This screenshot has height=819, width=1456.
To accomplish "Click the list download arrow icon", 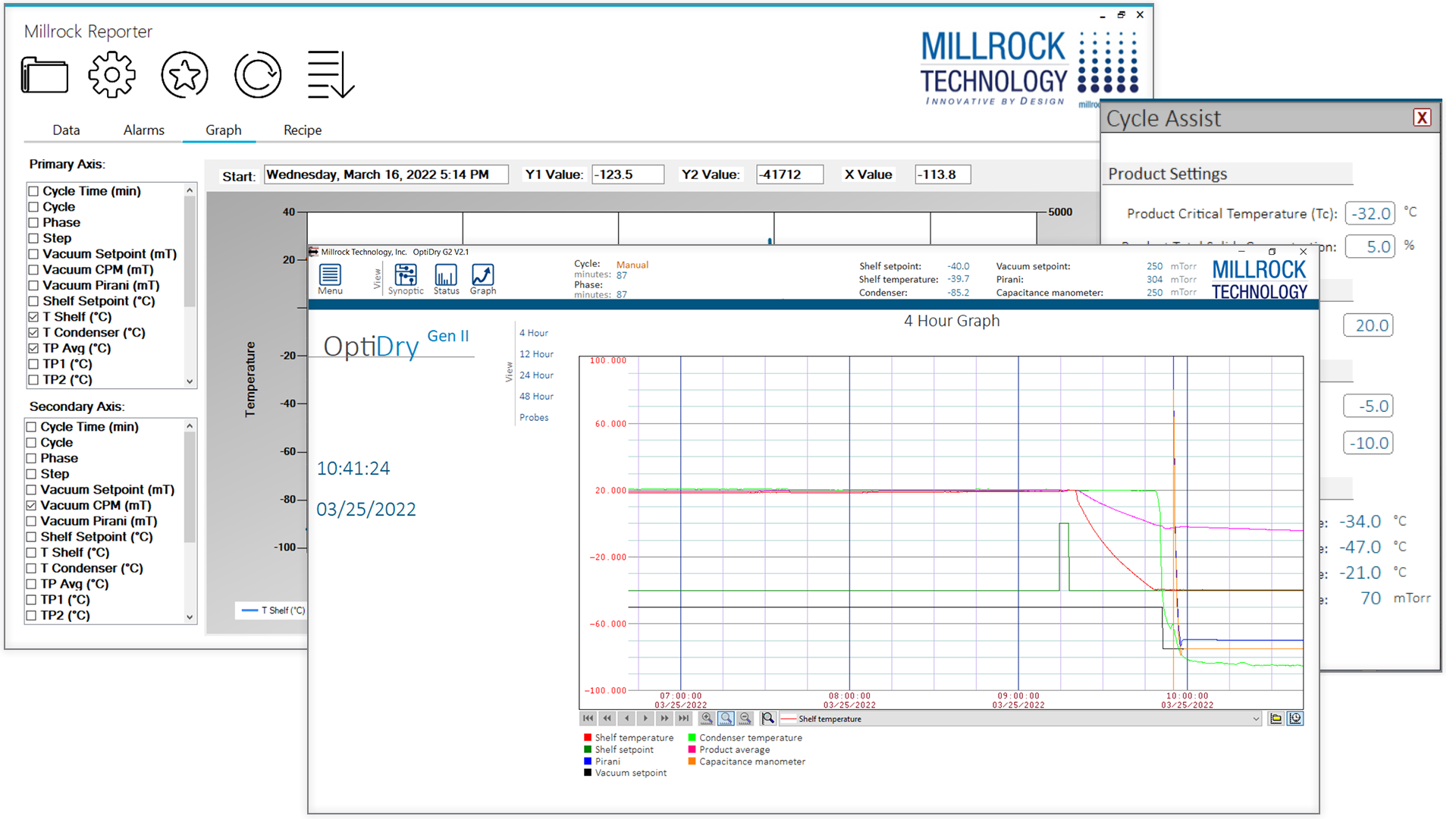I will [x=331, y=74].
